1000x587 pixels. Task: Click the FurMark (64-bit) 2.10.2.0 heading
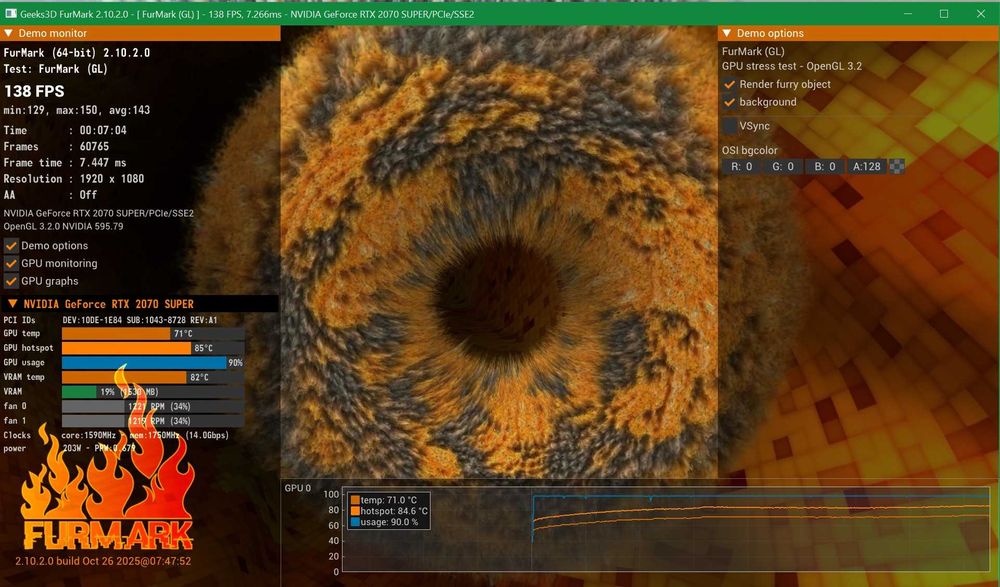pyautogui.click(x=77, y=52)
